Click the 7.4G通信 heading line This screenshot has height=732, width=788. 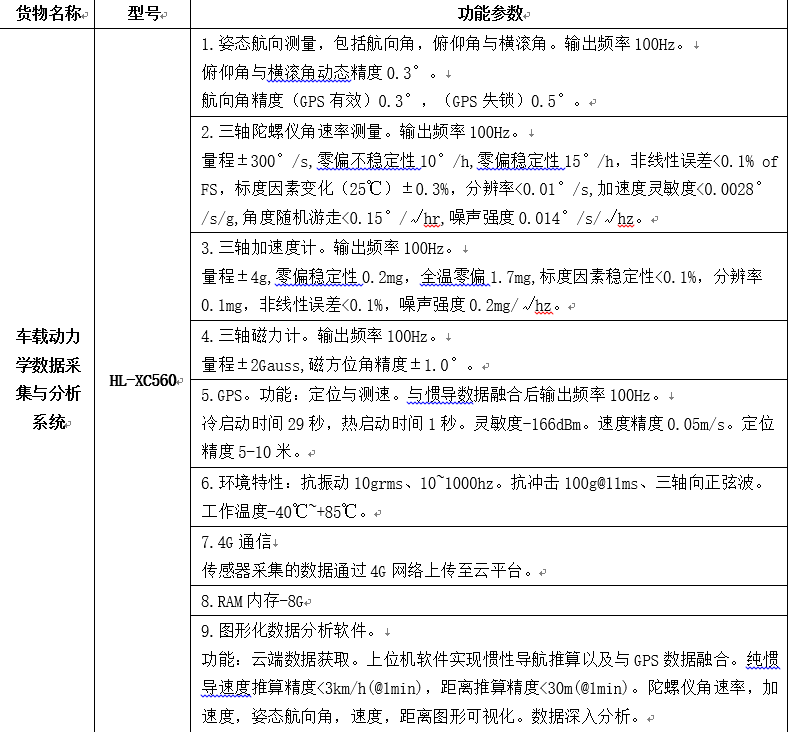pyautogui.click(x=236, y=543)
